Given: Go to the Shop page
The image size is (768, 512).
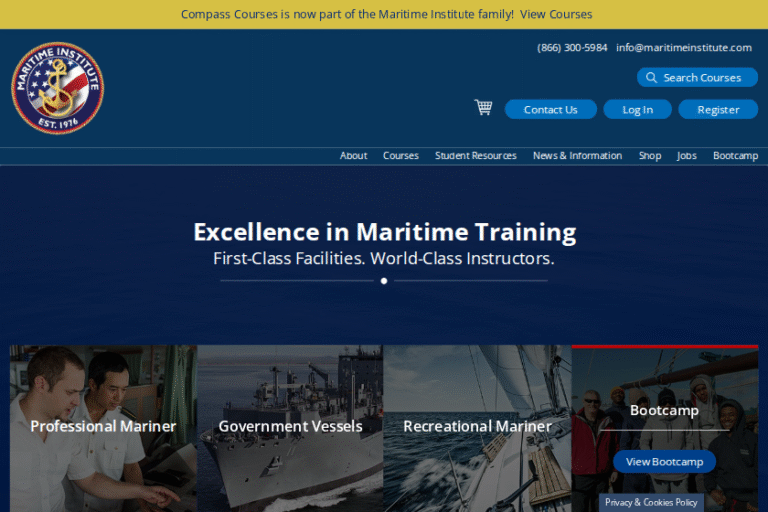Looking at the screenshot, I should pos(650,156).
